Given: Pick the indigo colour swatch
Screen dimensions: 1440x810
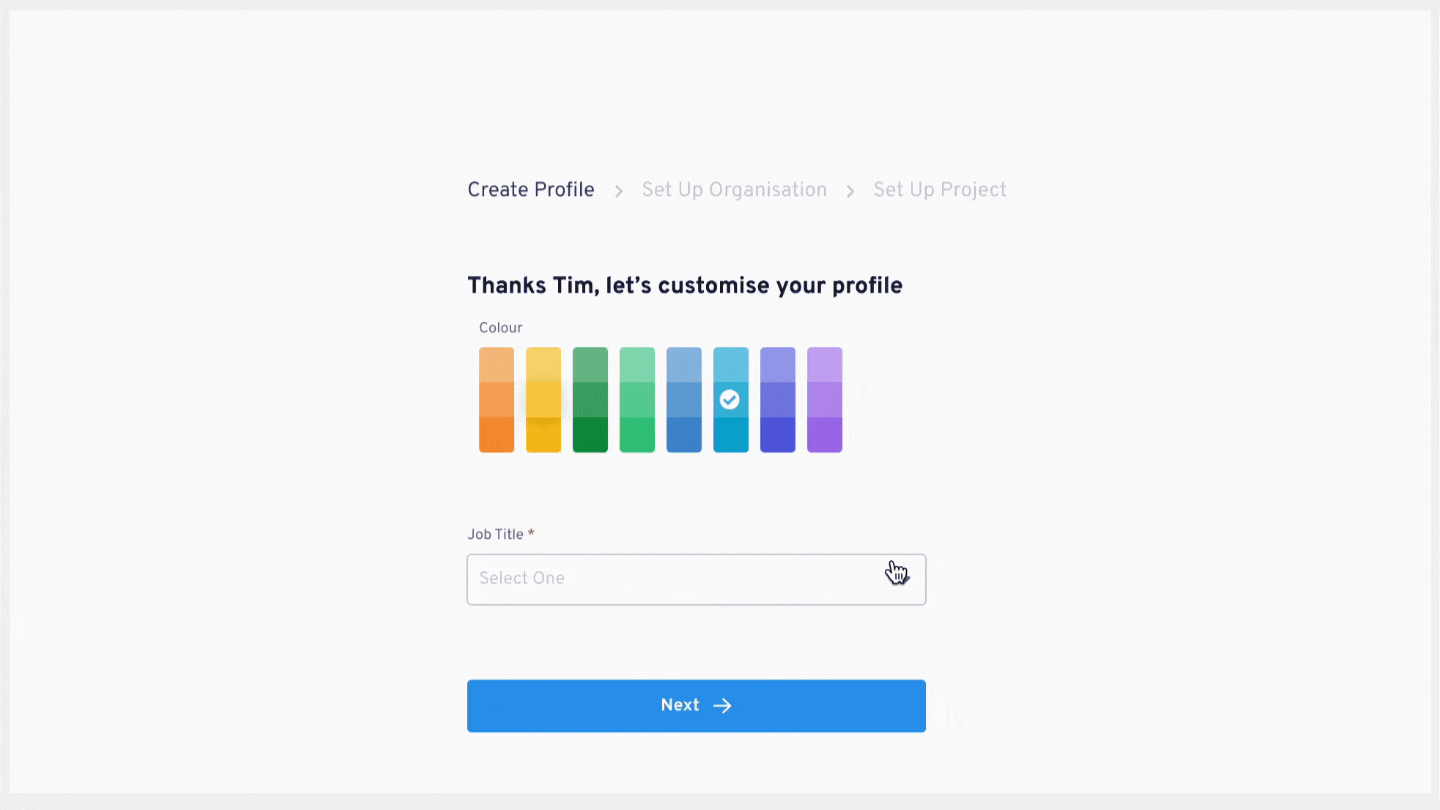Looking at the screenshot, I should (778, 400).
